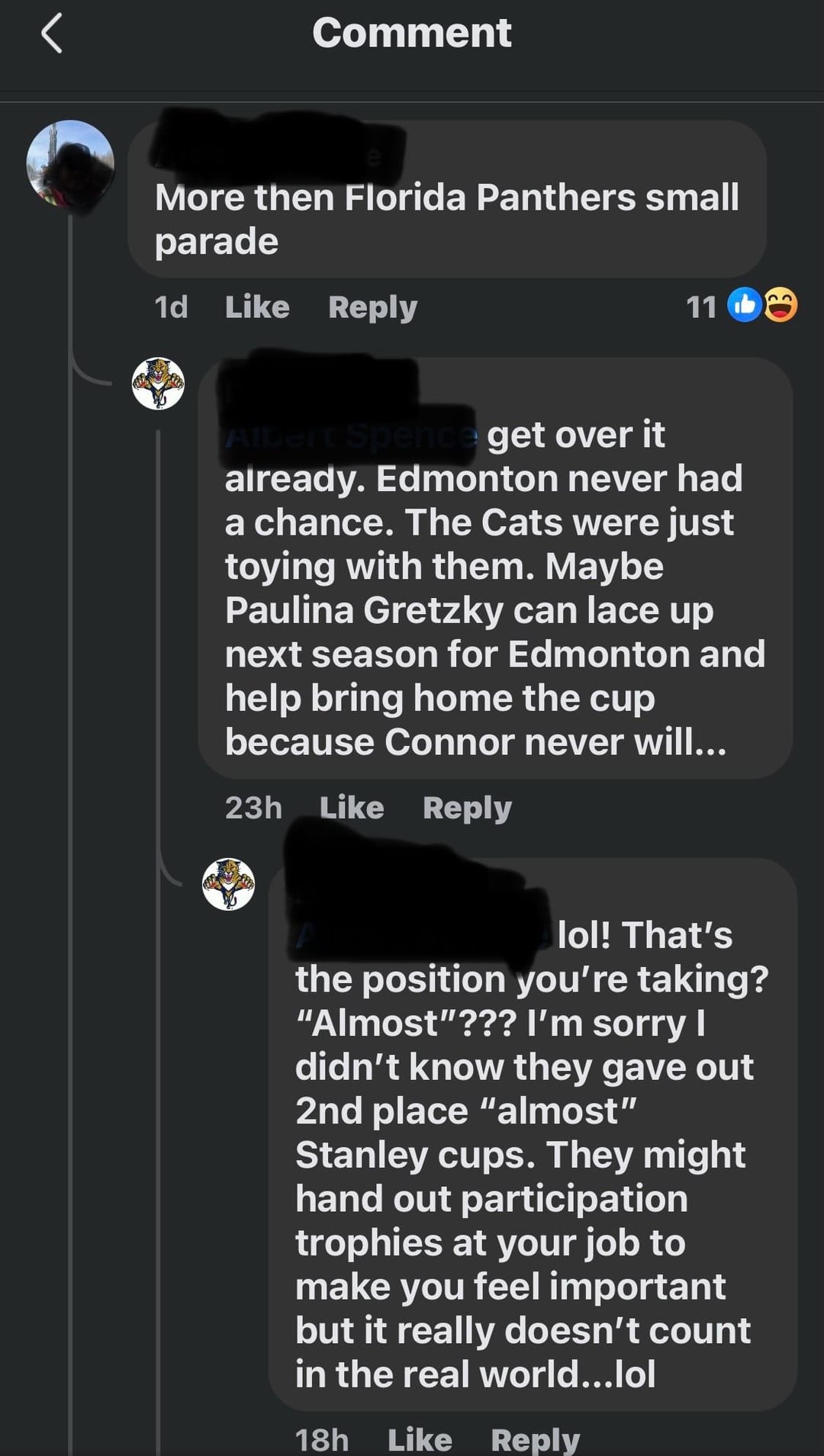Select the '2nd place almost Stanley cups' bubble

tap(533, 1134)
